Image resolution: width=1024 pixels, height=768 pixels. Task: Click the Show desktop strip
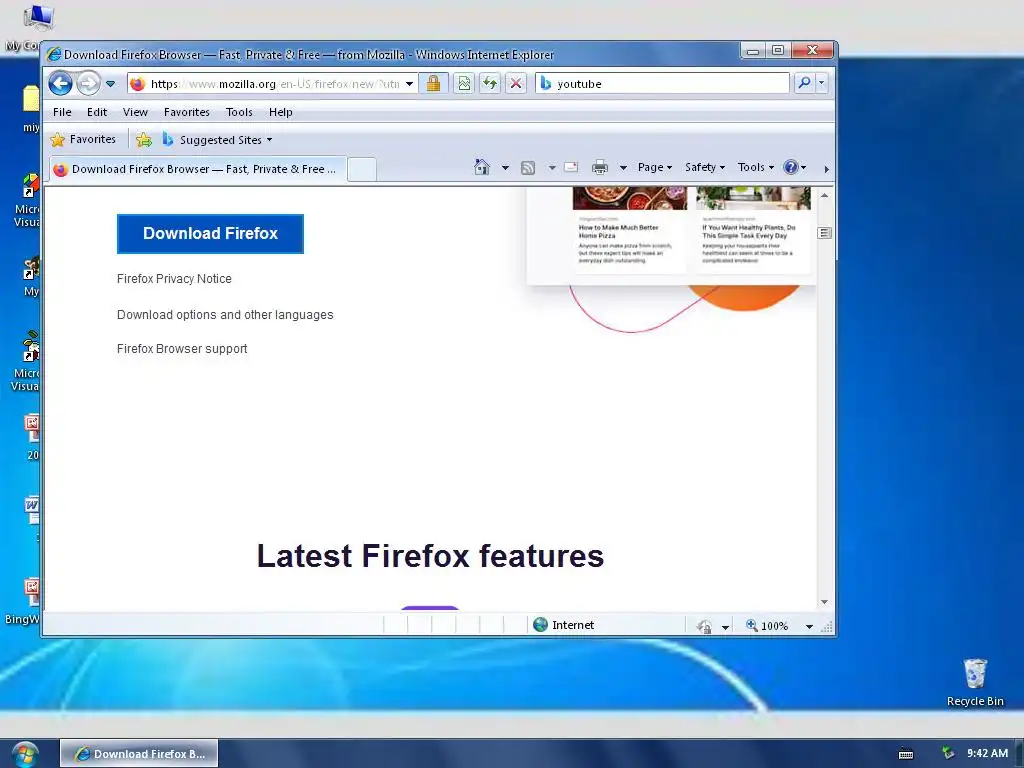[x=1019, y=754]
